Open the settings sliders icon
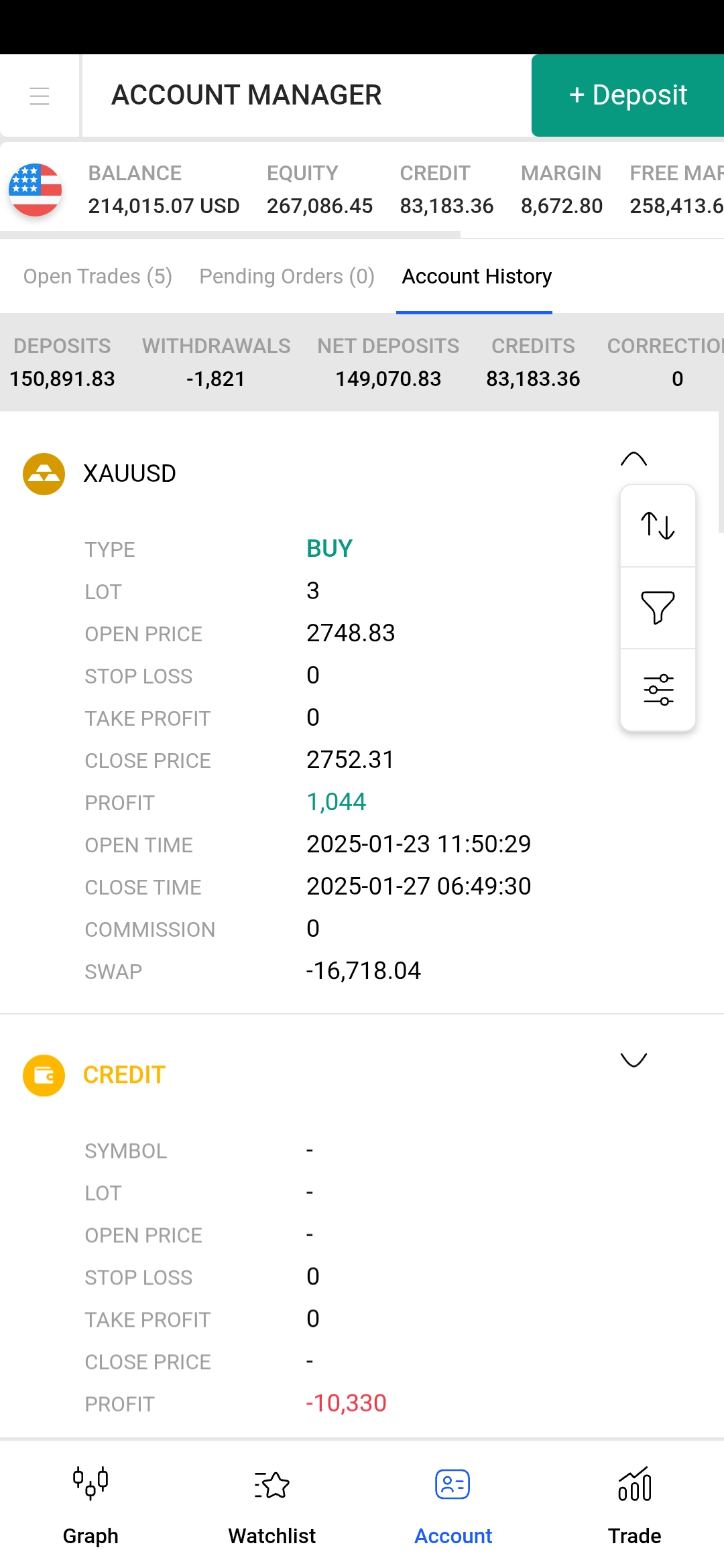Image resolution: width=724 pixels, height=1568 pixels. [x=658, y=690]
